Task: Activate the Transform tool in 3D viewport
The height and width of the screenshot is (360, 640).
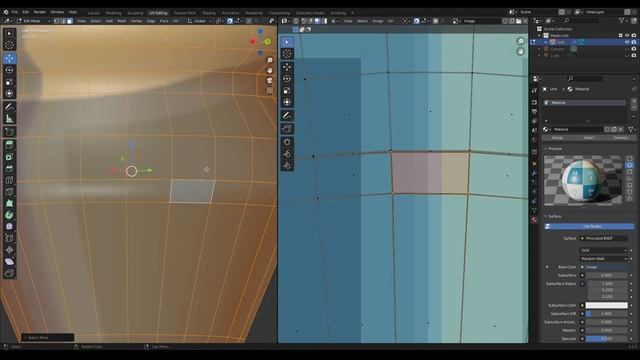Action: 9,93
